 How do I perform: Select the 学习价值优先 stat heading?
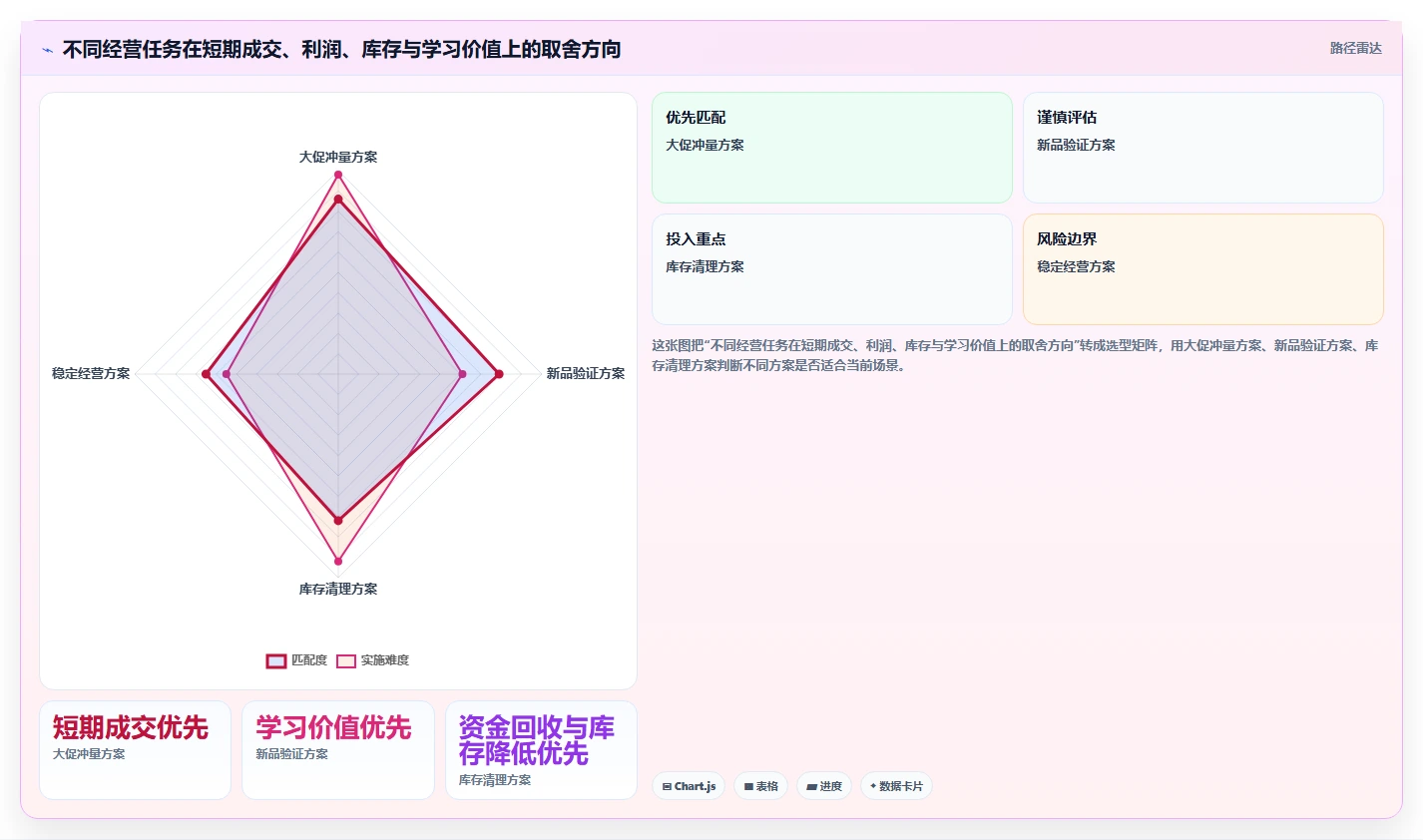(333, 727)
